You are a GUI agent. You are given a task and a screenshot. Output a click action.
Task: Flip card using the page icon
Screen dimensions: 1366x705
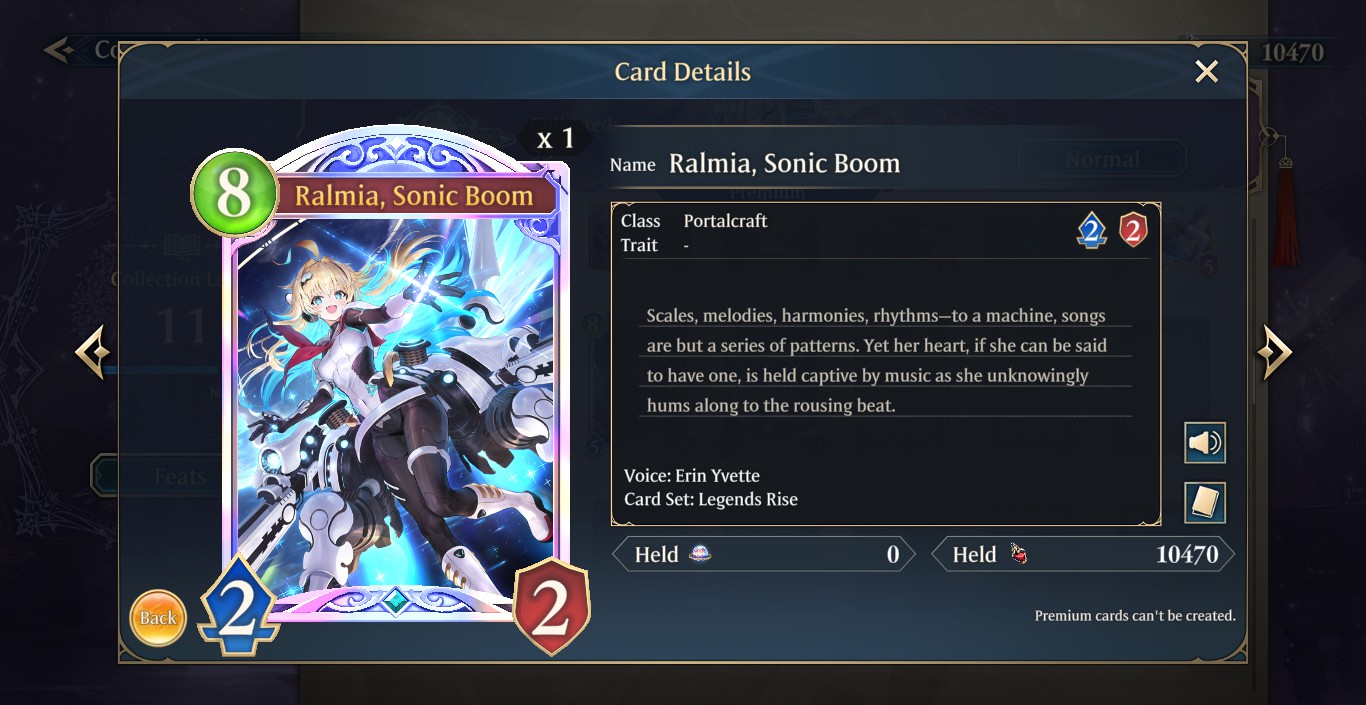pos(1205,502)
